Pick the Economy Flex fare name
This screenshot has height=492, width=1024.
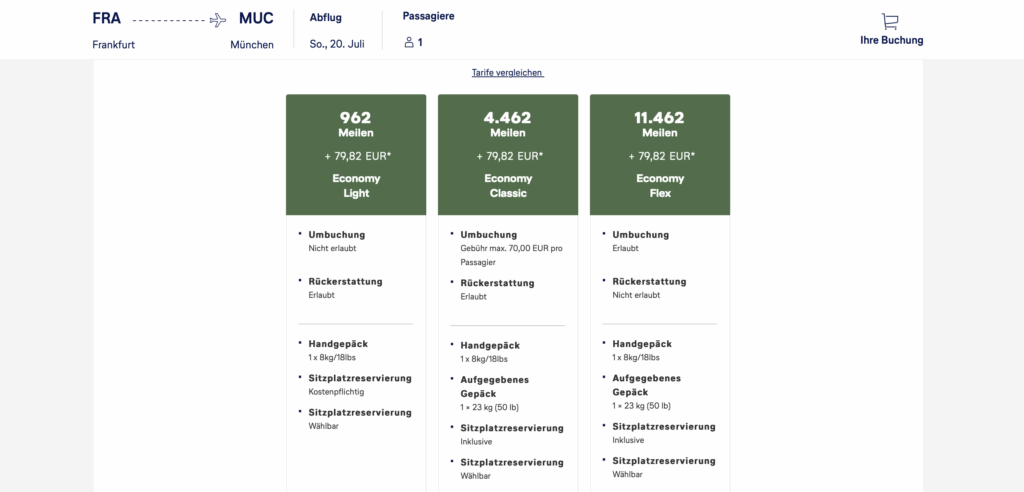660,186
